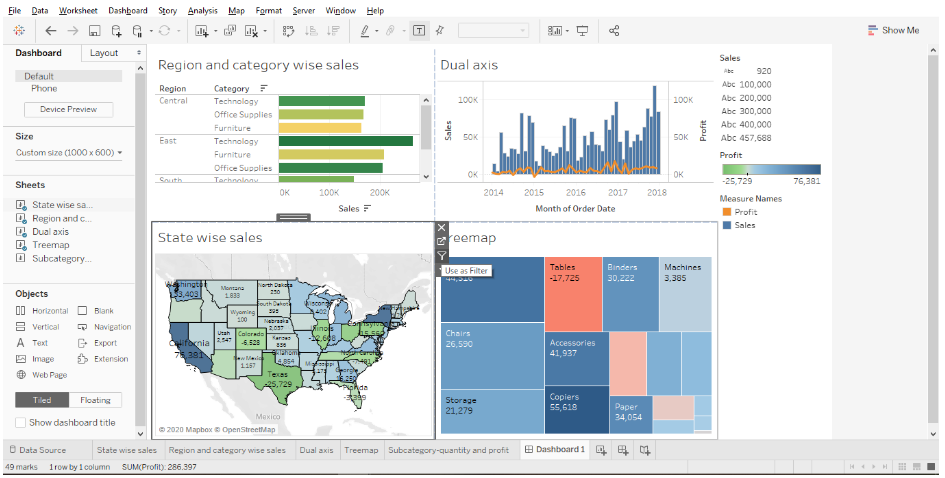Switch layout mode to Floating

(x=95, y=400)
